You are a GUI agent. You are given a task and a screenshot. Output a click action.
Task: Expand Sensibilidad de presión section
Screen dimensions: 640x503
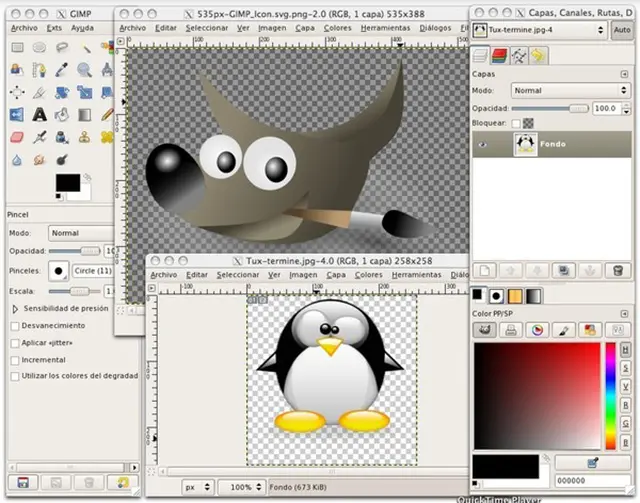click(x=14, y=309)
